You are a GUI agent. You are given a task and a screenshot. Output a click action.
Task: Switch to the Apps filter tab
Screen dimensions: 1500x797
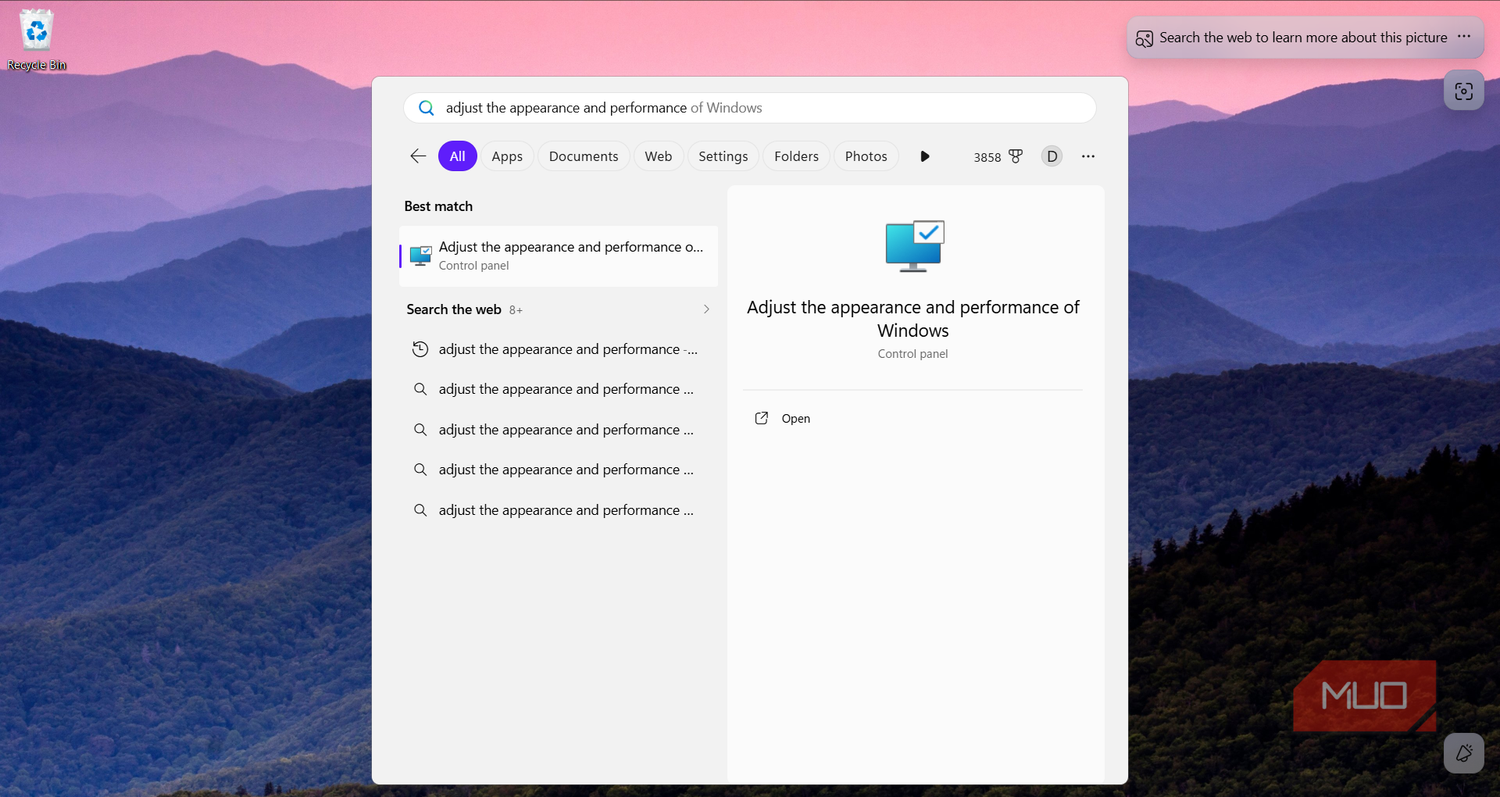pos(507,156)
